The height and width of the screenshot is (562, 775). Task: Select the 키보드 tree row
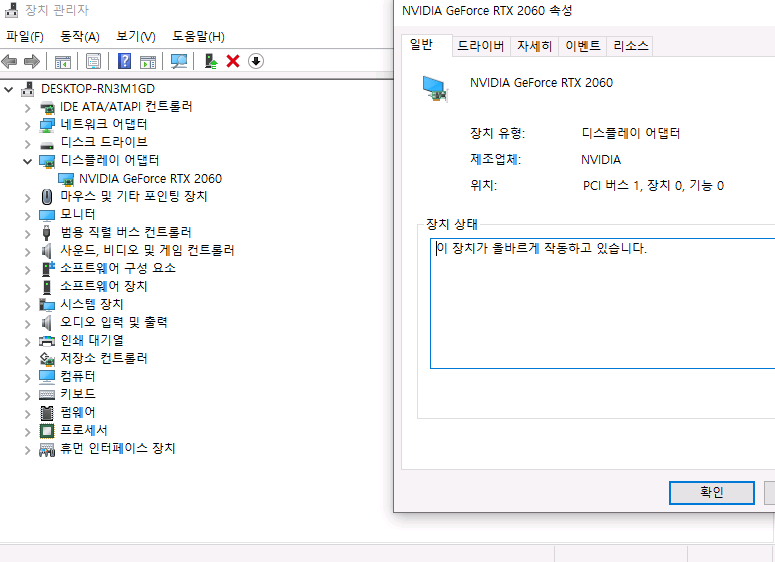78,394
